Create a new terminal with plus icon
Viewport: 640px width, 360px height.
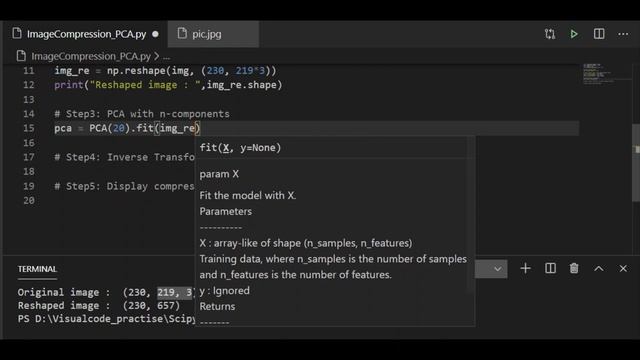tap(525, 269)
